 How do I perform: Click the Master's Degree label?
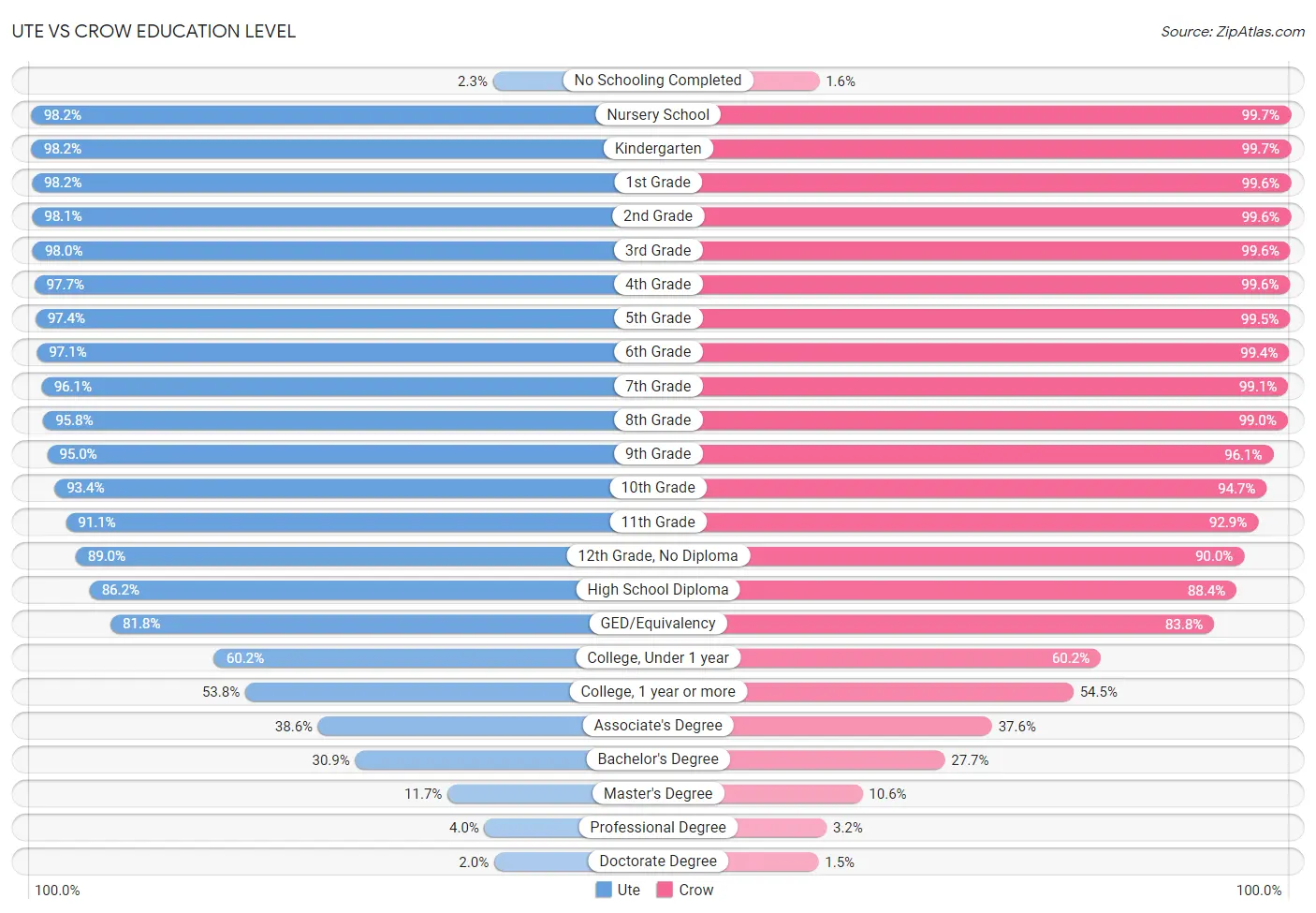pyautogui.click(x=658, y=793)
